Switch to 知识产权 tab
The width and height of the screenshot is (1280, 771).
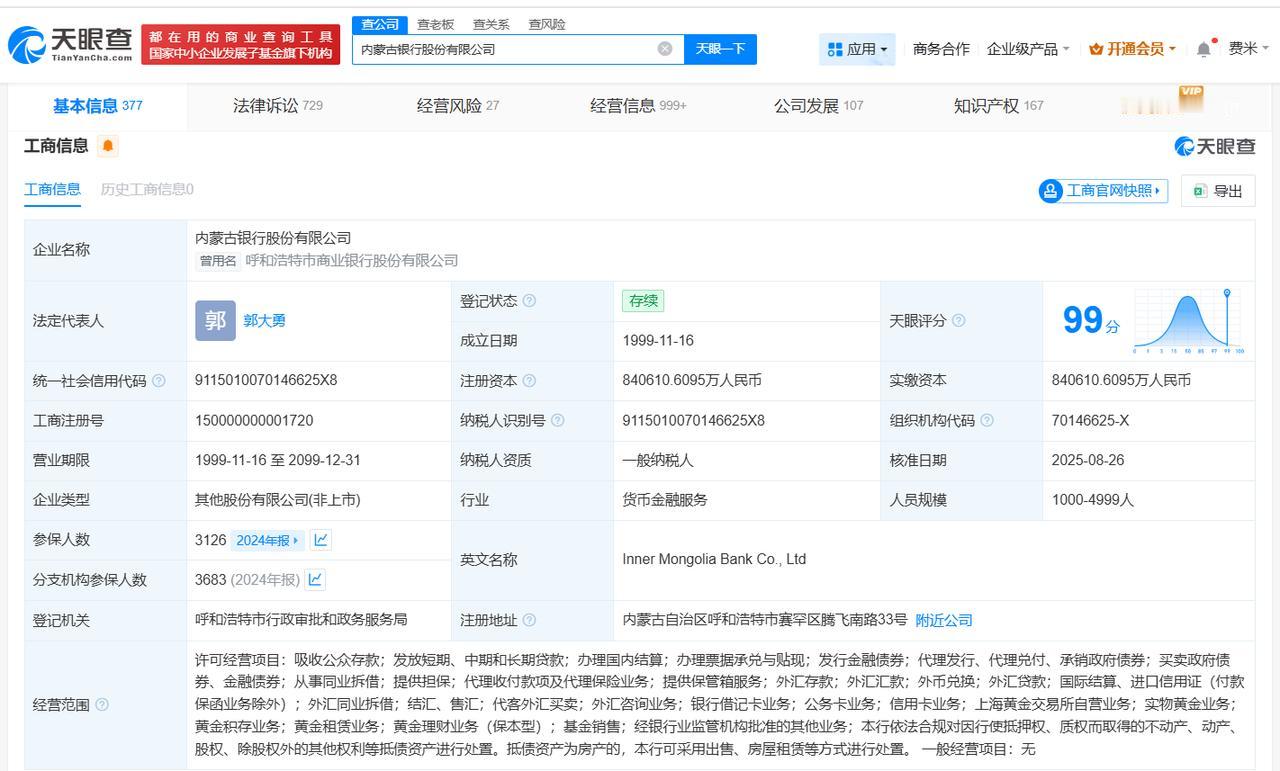tap(998, 106)
